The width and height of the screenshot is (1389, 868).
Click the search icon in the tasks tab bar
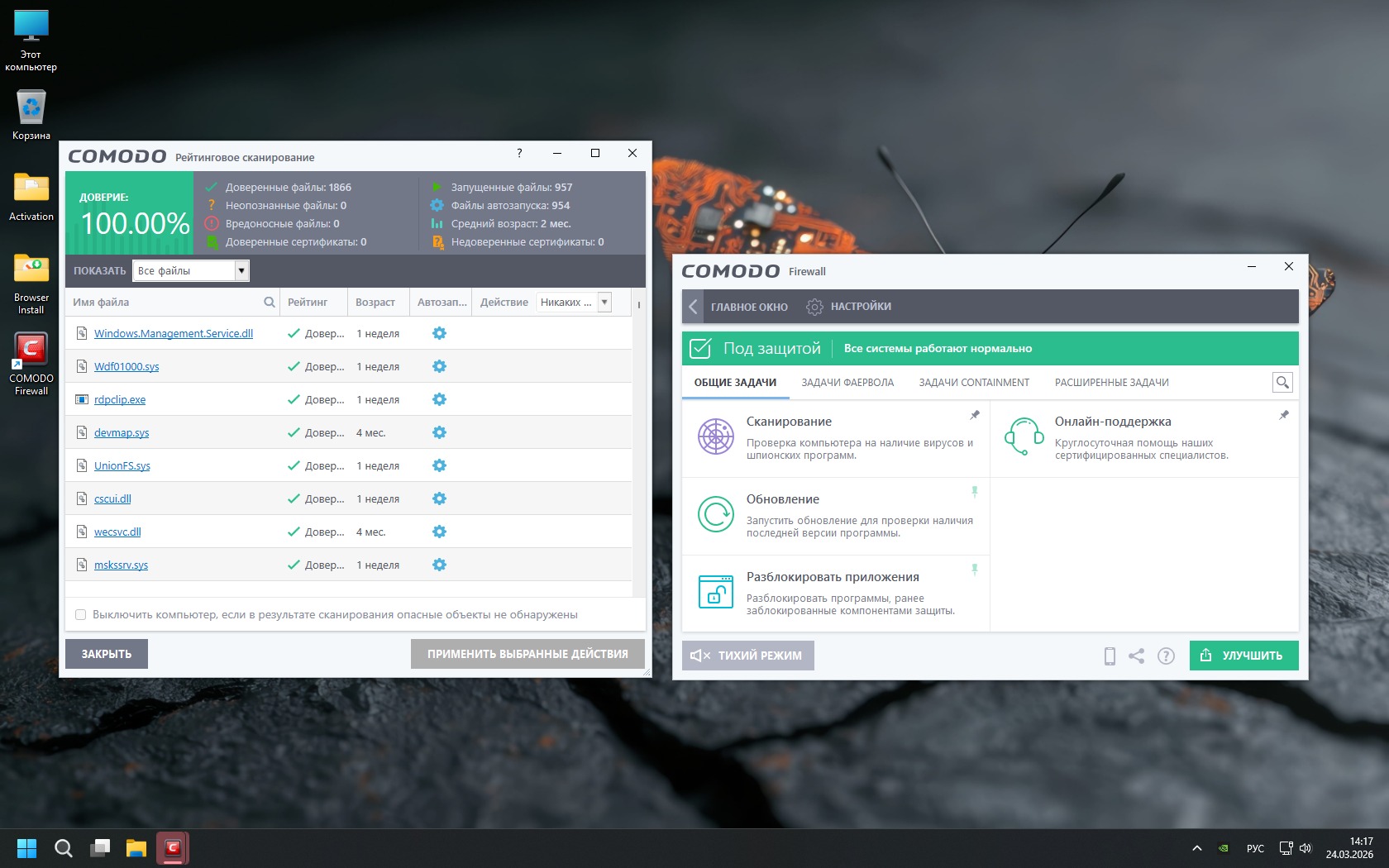[1282, 382]
